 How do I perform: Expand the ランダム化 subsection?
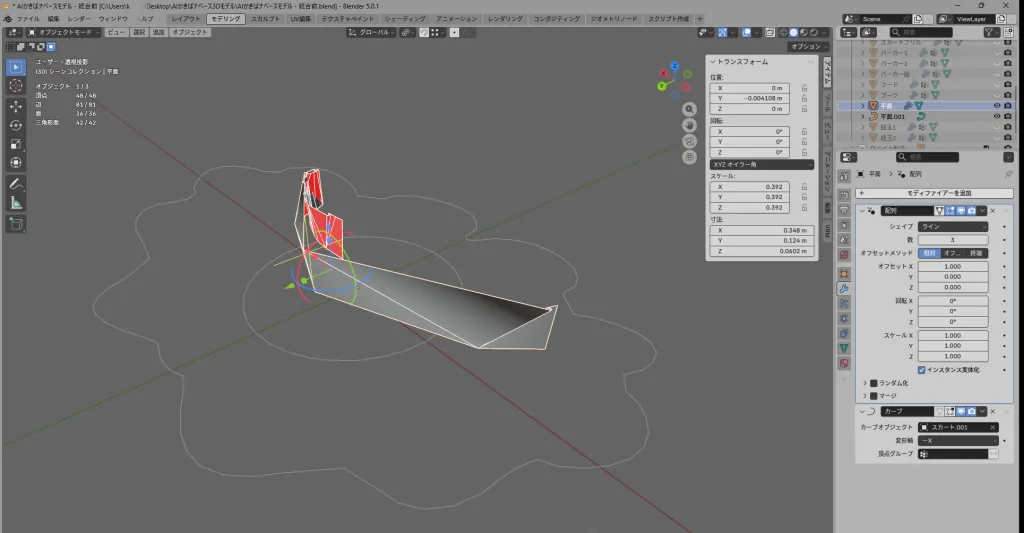tap(865, 383)
